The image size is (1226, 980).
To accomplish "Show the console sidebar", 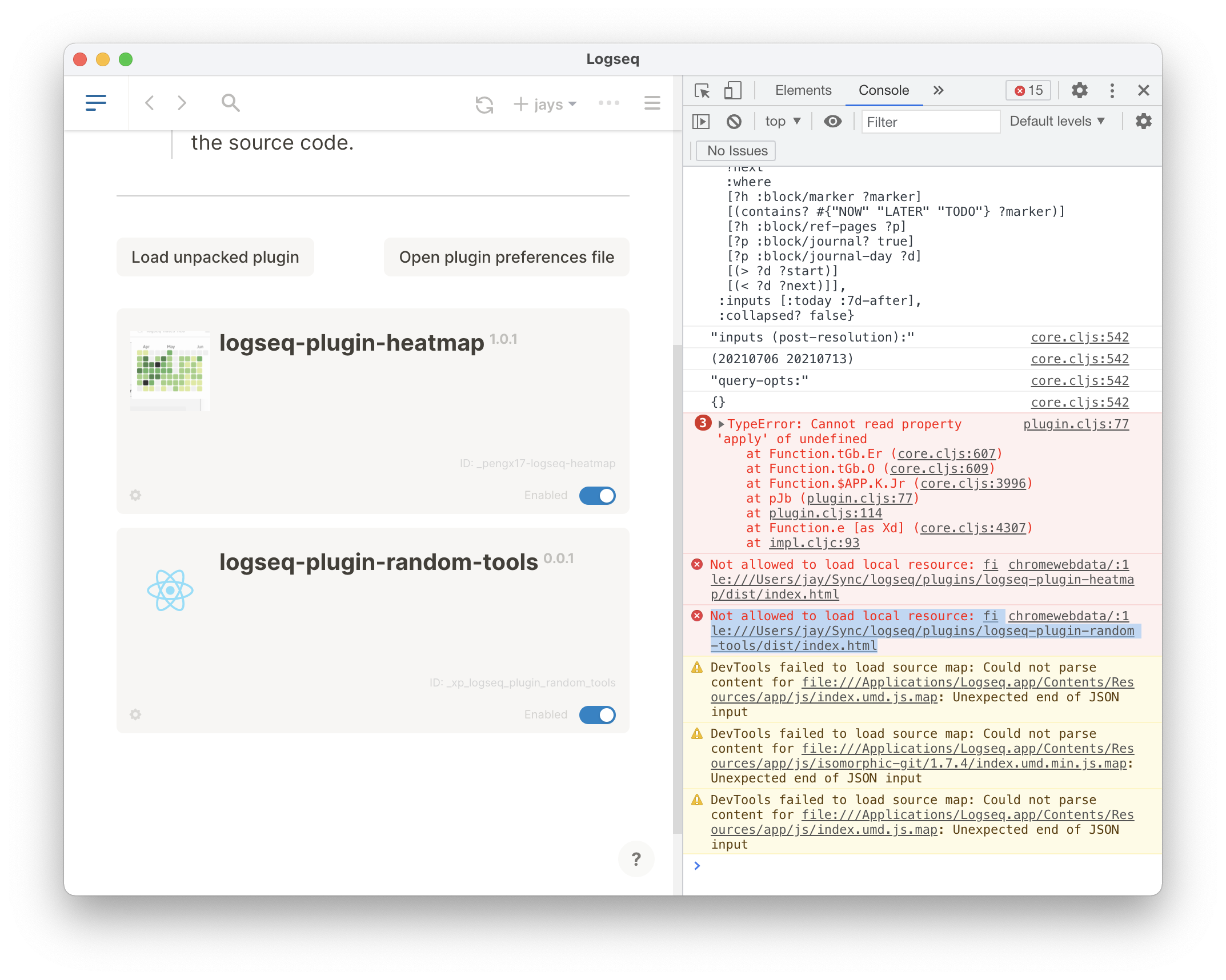I will click(x=701, y=121).
